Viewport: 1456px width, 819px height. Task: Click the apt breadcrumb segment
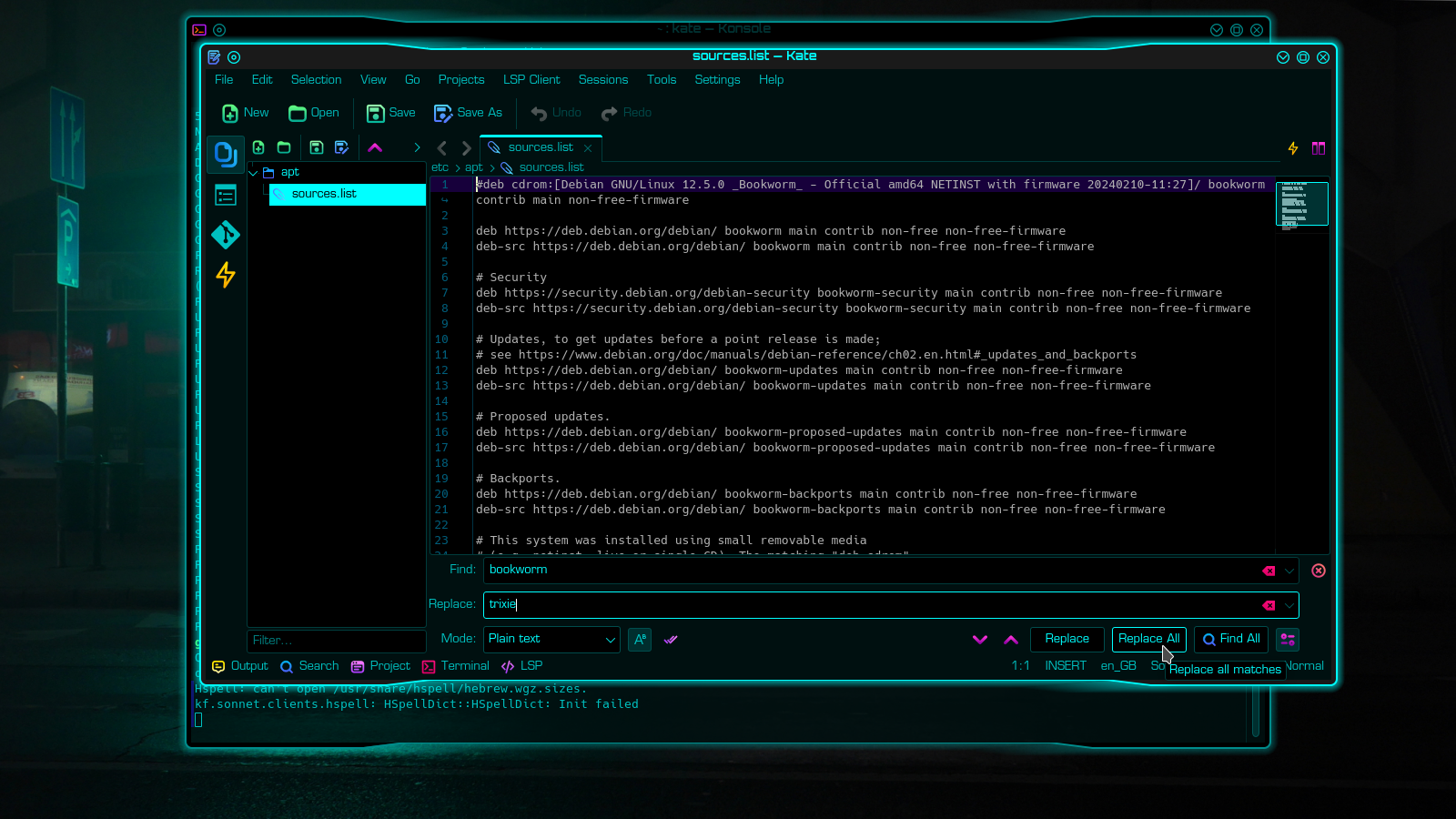click(474, 167)
